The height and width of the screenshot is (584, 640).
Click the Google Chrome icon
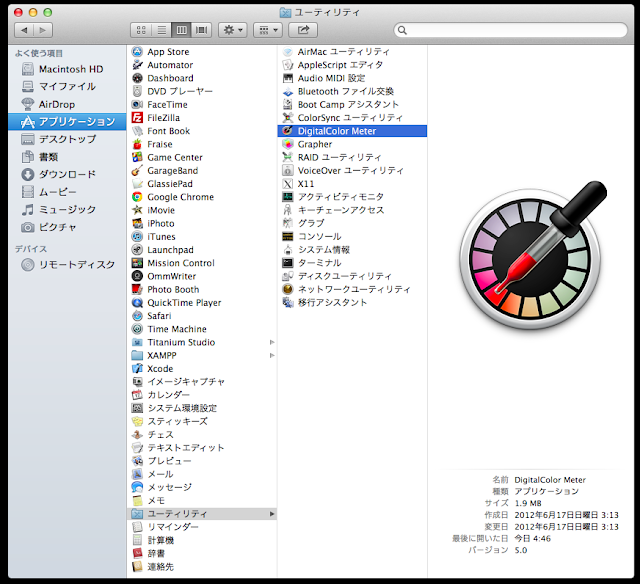(137, 197)
